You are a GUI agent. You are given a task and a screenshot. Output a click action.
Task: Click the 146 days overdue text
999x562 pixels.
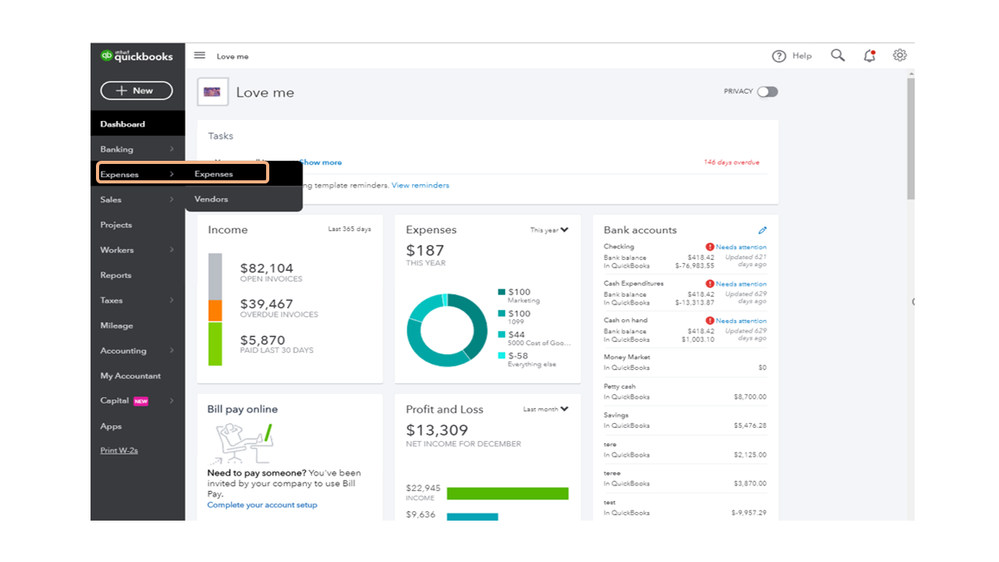[731, 162]
